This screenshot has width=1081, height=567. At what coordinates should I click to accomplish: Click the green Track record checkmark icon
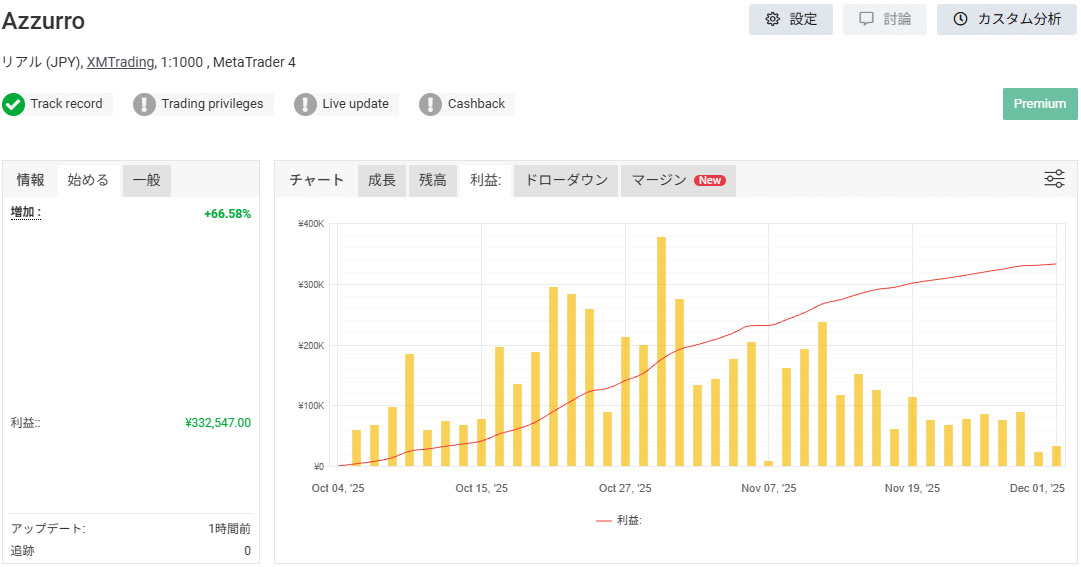click(x=13, y=104)
